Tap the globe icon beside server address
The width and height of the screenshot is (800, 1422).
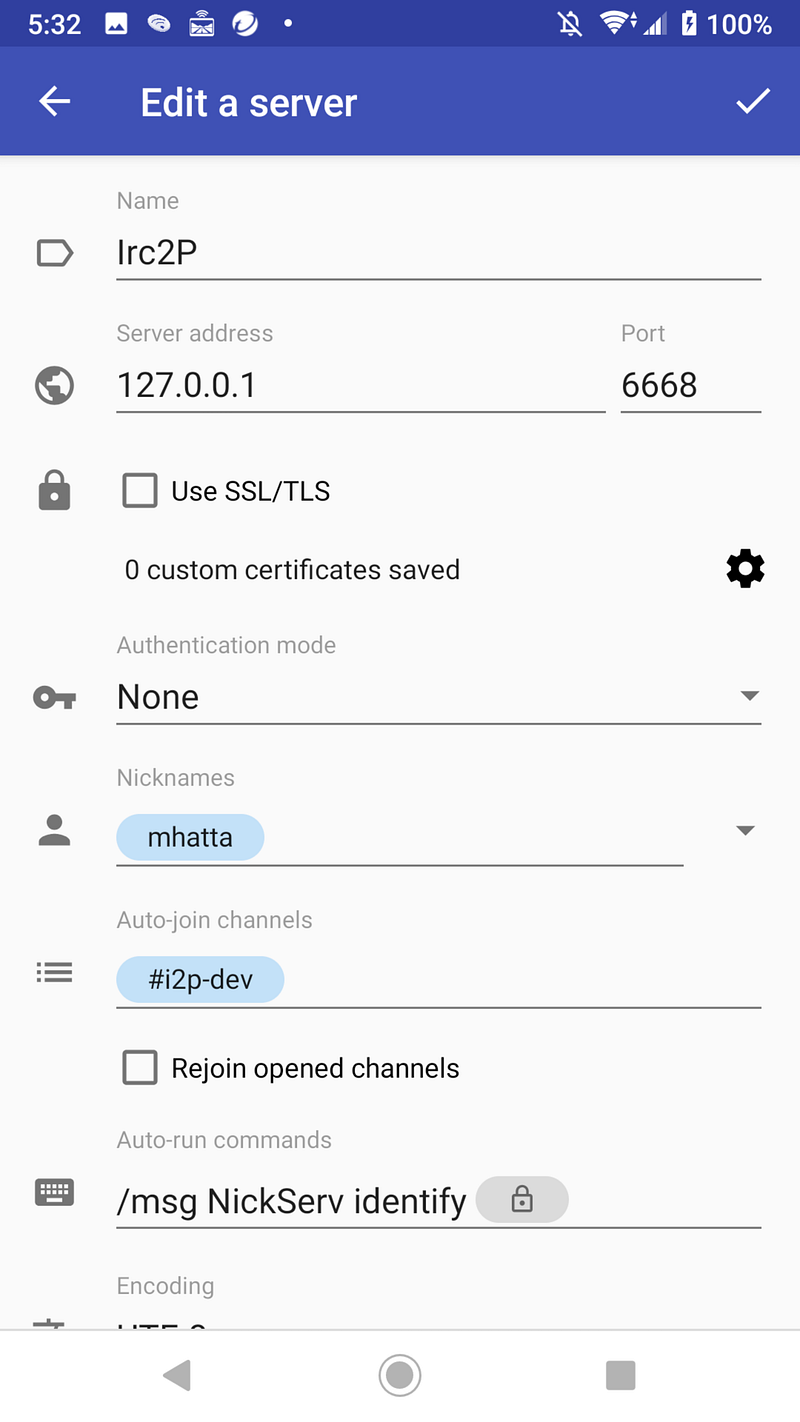[55, 385]
